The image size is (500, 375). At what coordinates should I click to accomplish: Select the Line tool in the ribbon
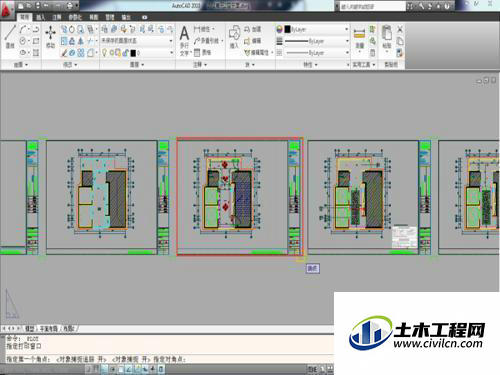tap(10, 37)
